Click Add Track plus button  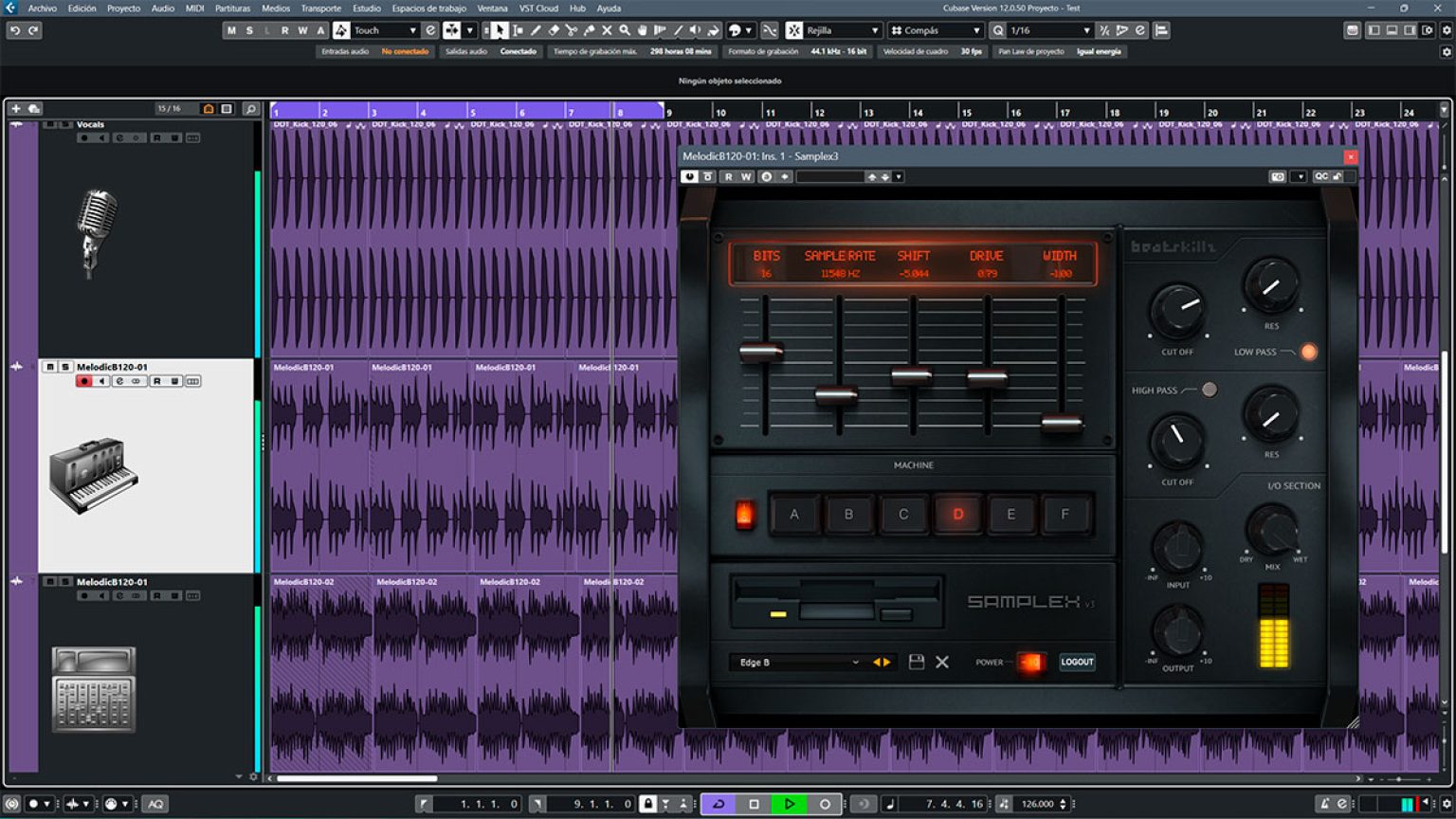(16, 109)
